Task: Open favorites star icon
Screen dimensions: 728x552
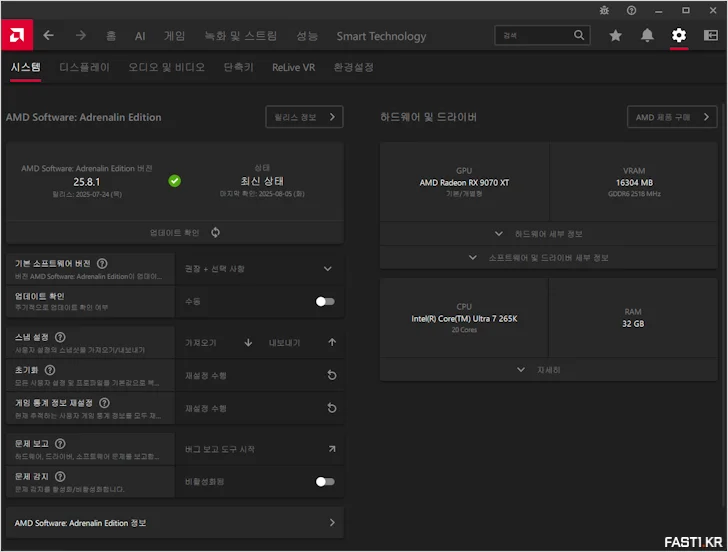Action: [616, 35]
